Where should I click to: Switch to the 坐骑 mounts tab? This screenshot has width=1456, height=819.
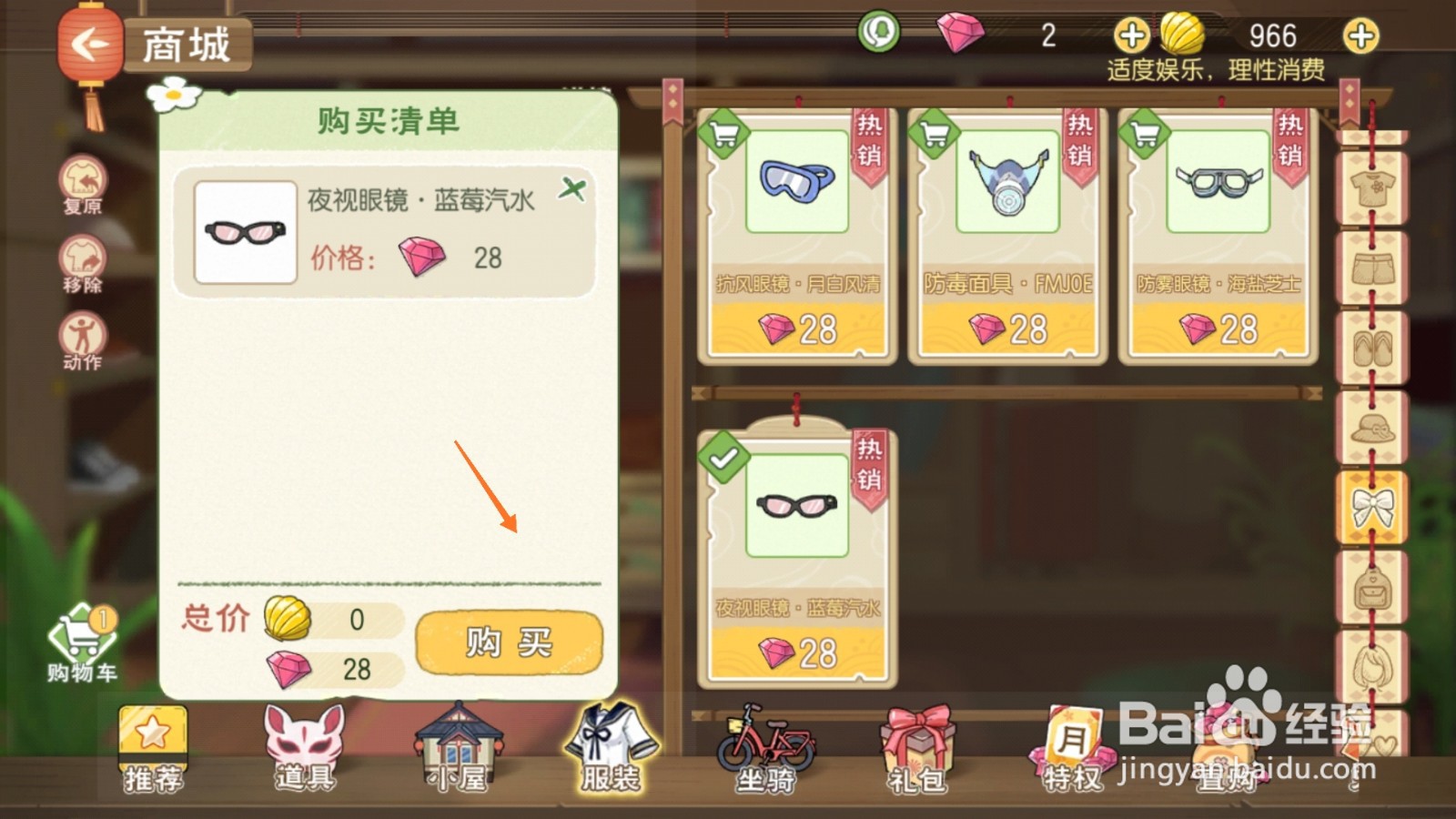(765, 748)
